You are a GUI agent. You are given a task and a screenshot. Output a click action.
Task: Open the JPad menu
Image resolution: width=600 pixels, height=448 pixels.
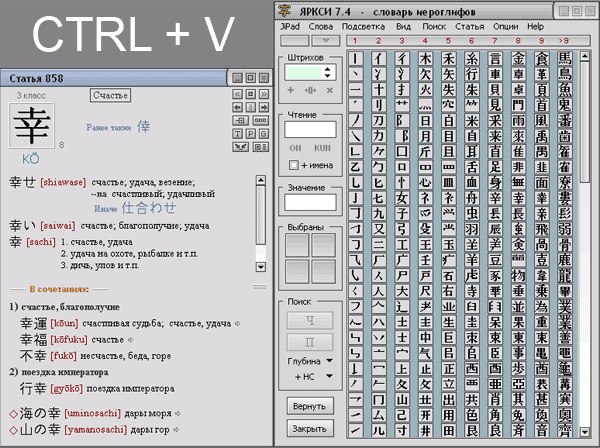pos(290,26)
